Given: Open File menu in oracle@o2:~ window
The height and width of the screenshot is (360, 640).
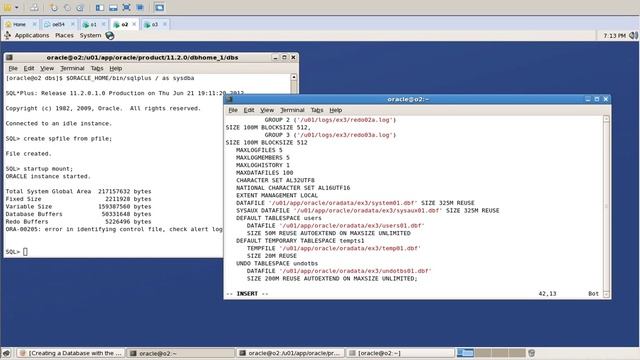Looking at the screenshot, I should tap(233, 110).
